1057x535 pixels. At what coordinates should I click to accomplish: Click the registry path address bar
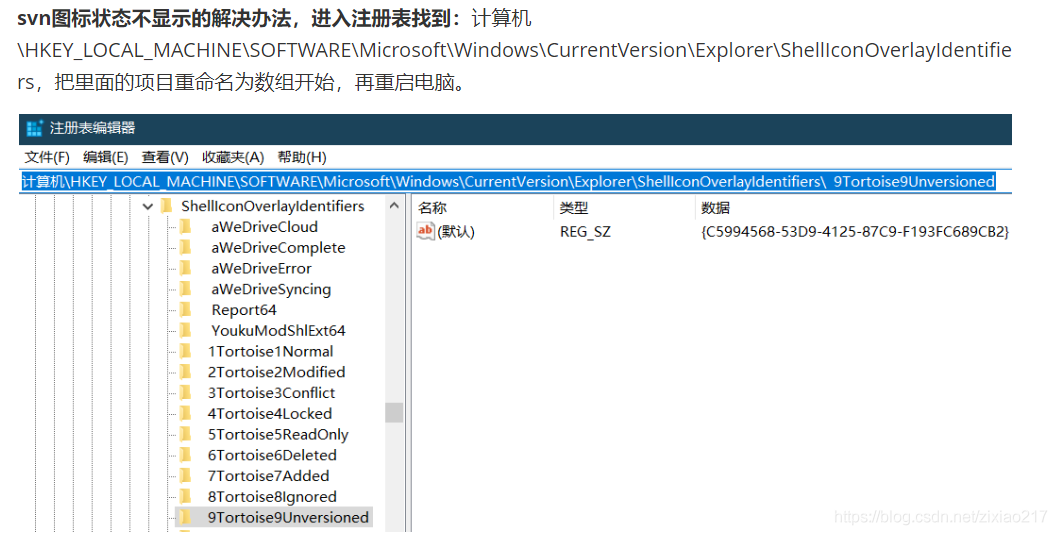510,181
